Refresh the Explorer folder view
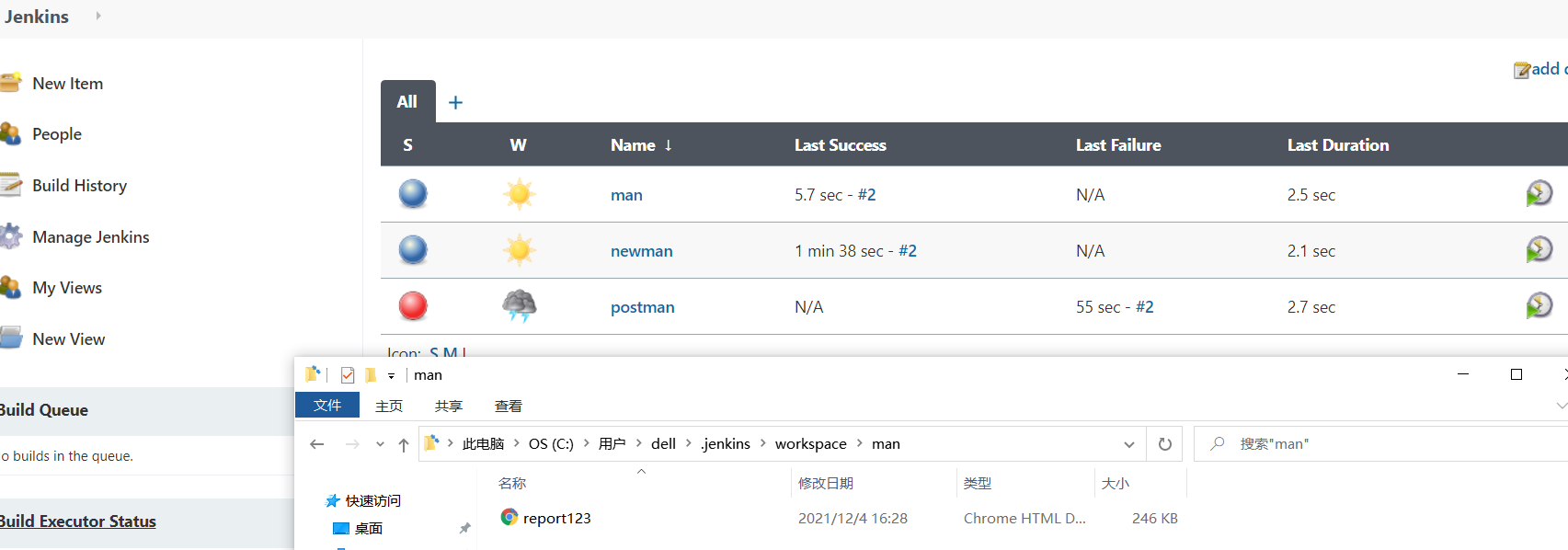1568x550 pixels. click(1165, 444)
